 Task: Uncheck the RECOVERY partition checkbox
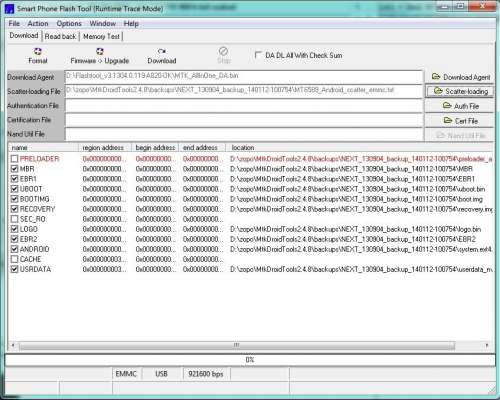[14, 209]
